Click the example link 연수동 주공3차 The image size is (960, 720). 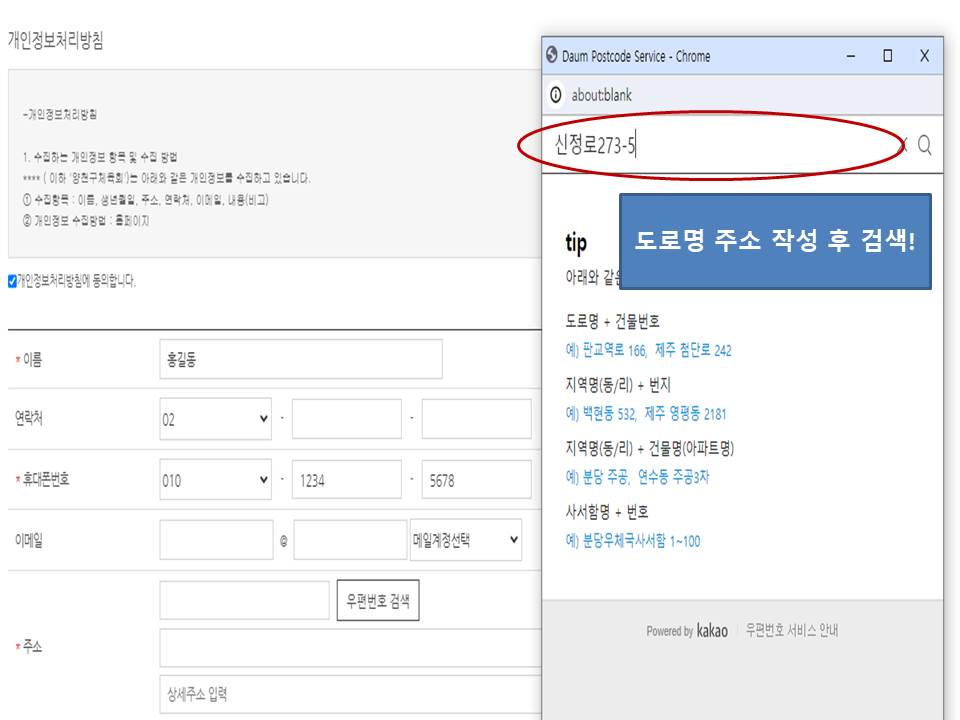tap(673, 477)
